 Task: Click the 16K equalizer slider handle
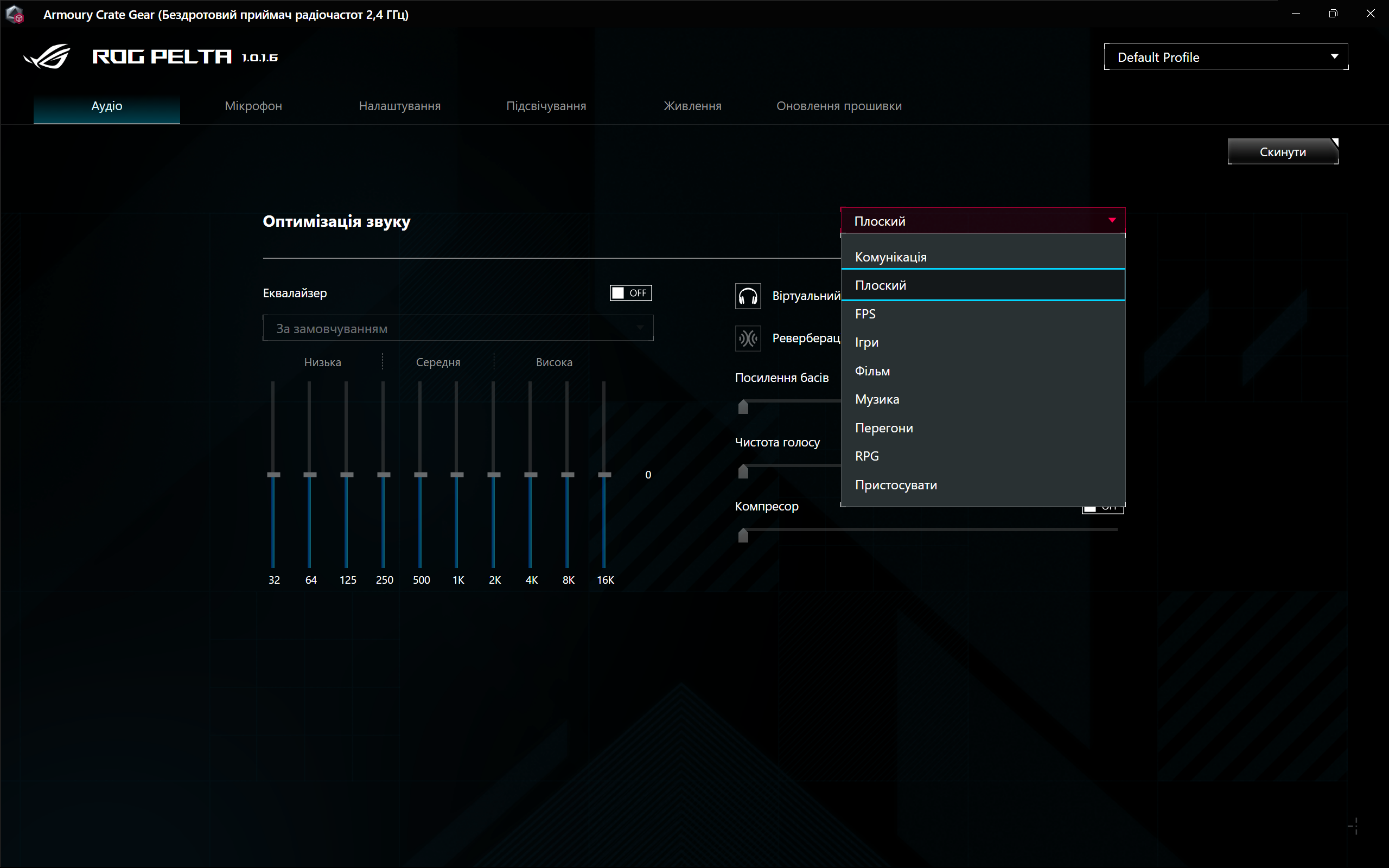[604, 475]
